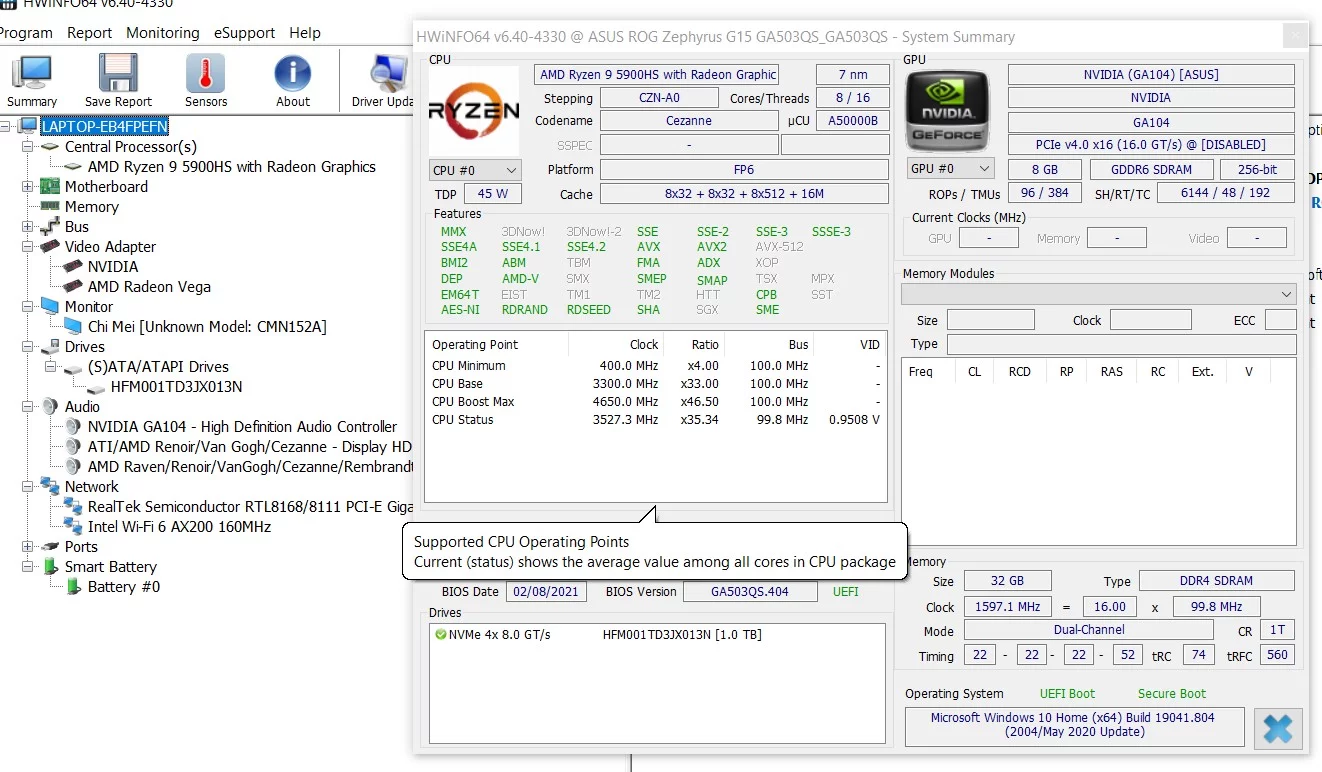Click the AMD Radeon Vega card icon
Viewport: 1322px width, 772px height.
point(72,287)
